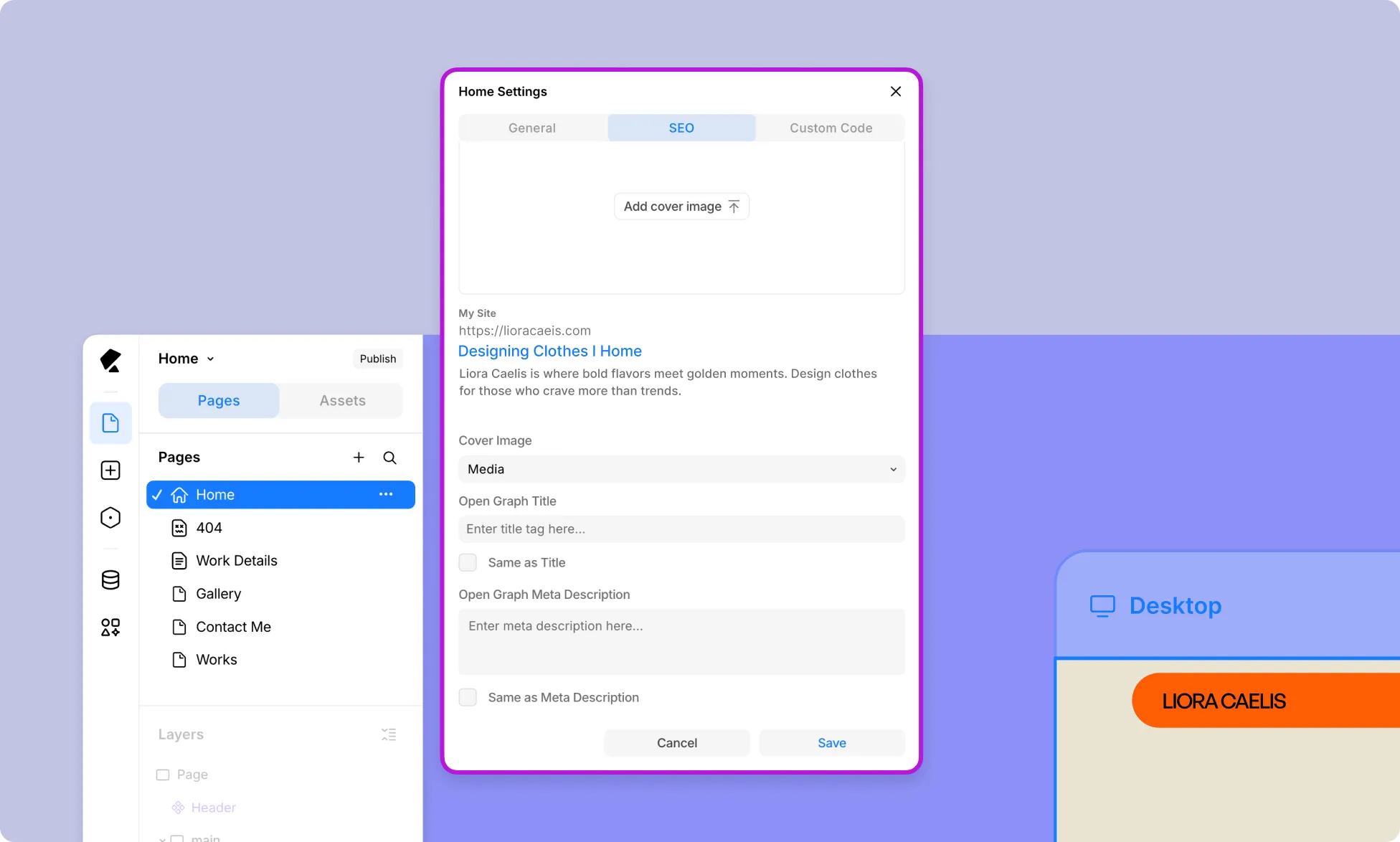Switch to the Pages tab in panel

(x=219, y=400)
